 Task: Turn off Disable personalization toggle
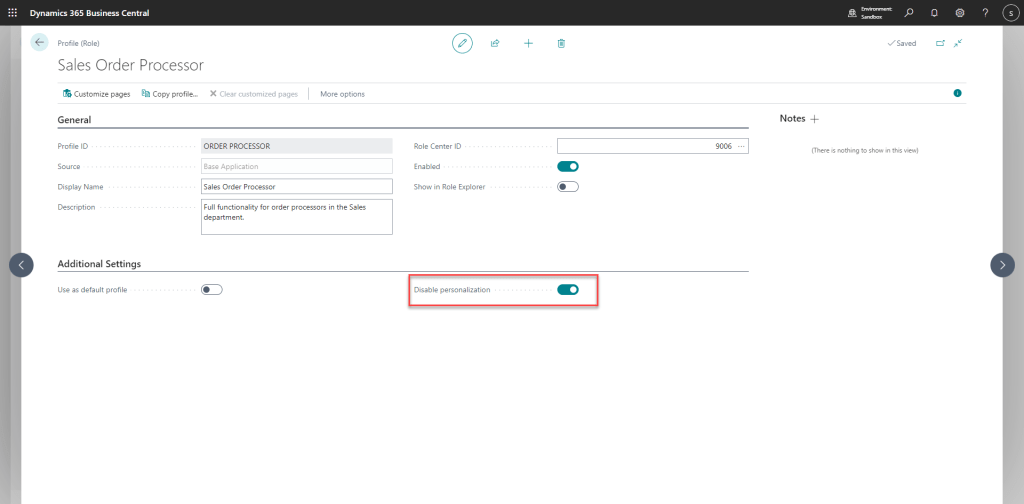(568, 290)
